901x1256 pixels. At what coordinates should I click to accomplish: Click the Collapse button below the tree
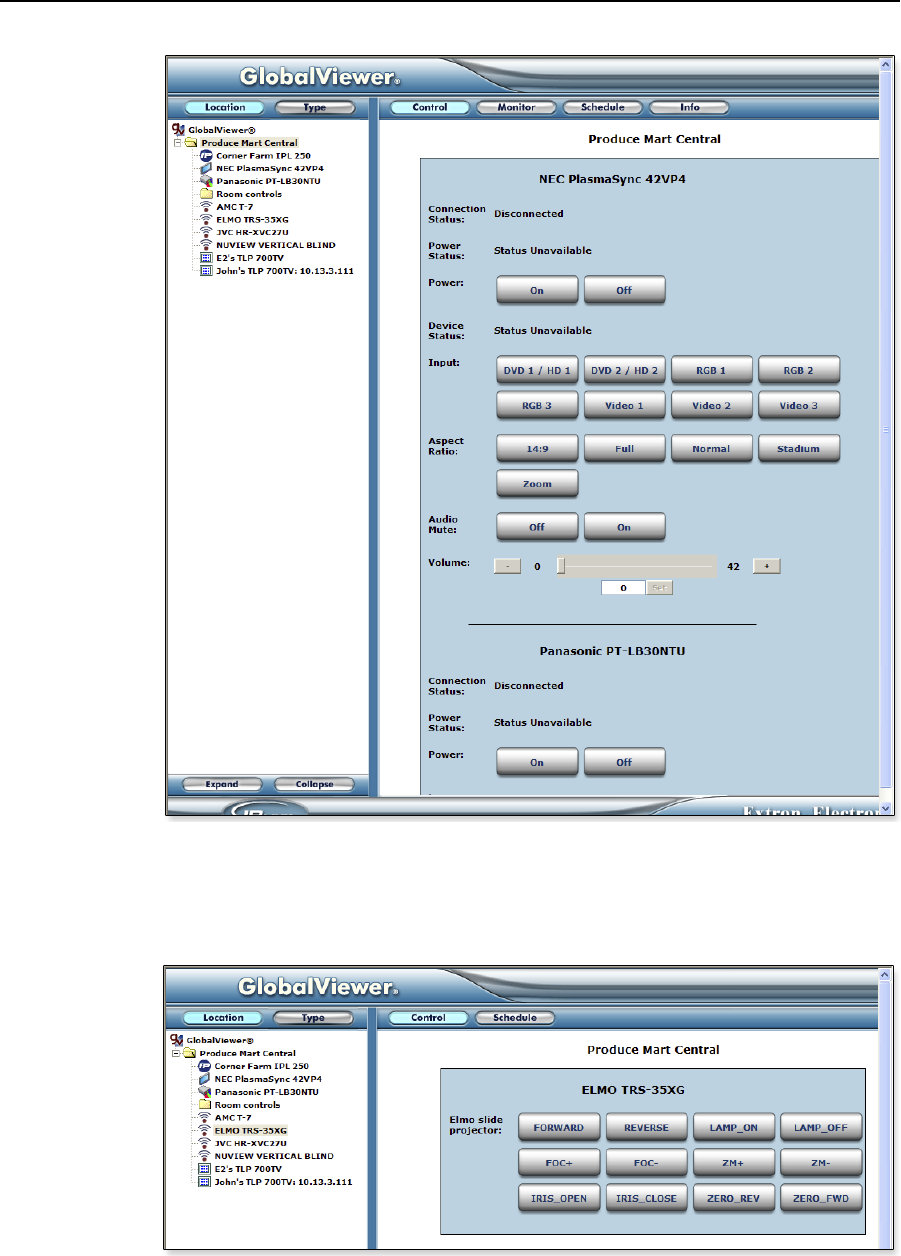pos(314,784)
